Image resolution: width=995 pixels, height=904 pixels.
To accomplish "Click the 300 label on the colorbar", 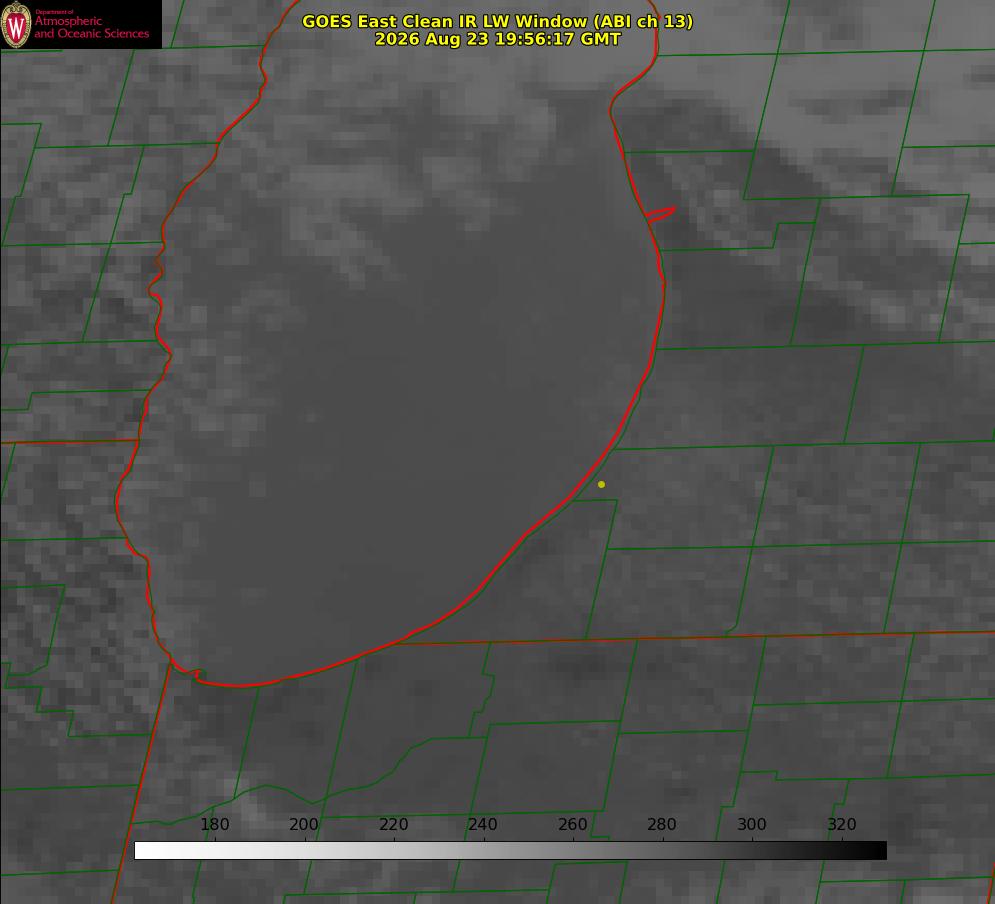I will coord(752,824).
